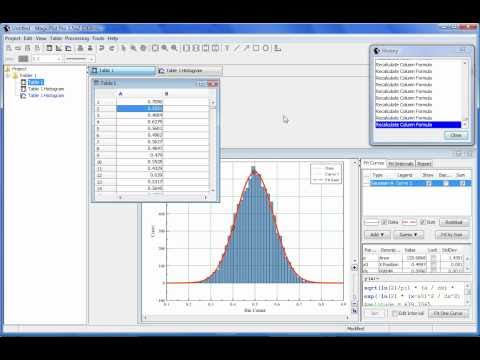This screenshot has width=480, height=360.
Task: Click the Copy toolbar icon
Action: pos(80,48)
